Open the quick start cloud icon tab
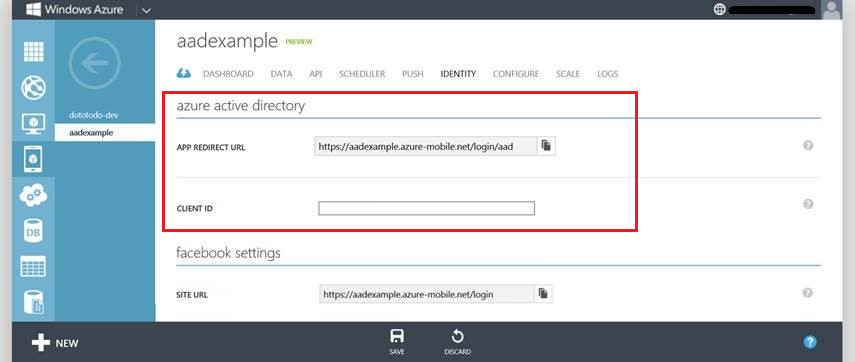855x362 pixels. [x=184, y=73]
